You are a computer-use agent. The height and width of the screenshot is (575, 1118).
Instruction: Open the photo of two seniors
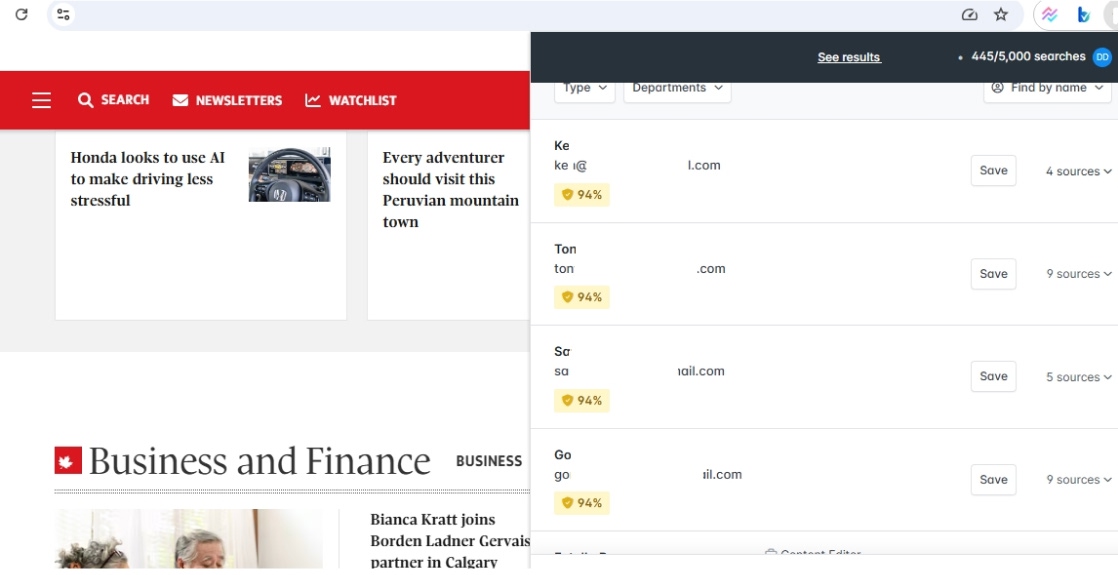coord(188,539)
